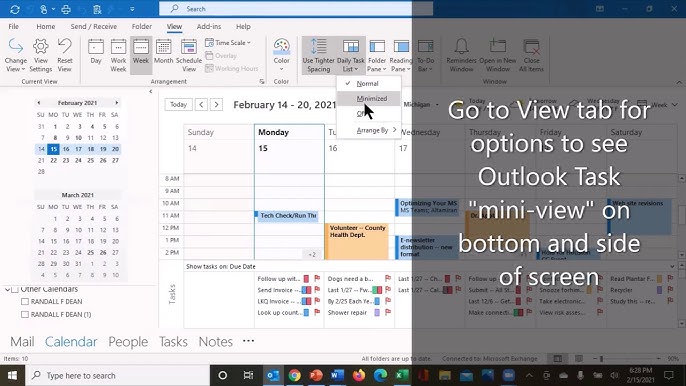The width and height of the screenshot is (686, 386).
Task: Go to next week arrow
Action: pos(216,105)
